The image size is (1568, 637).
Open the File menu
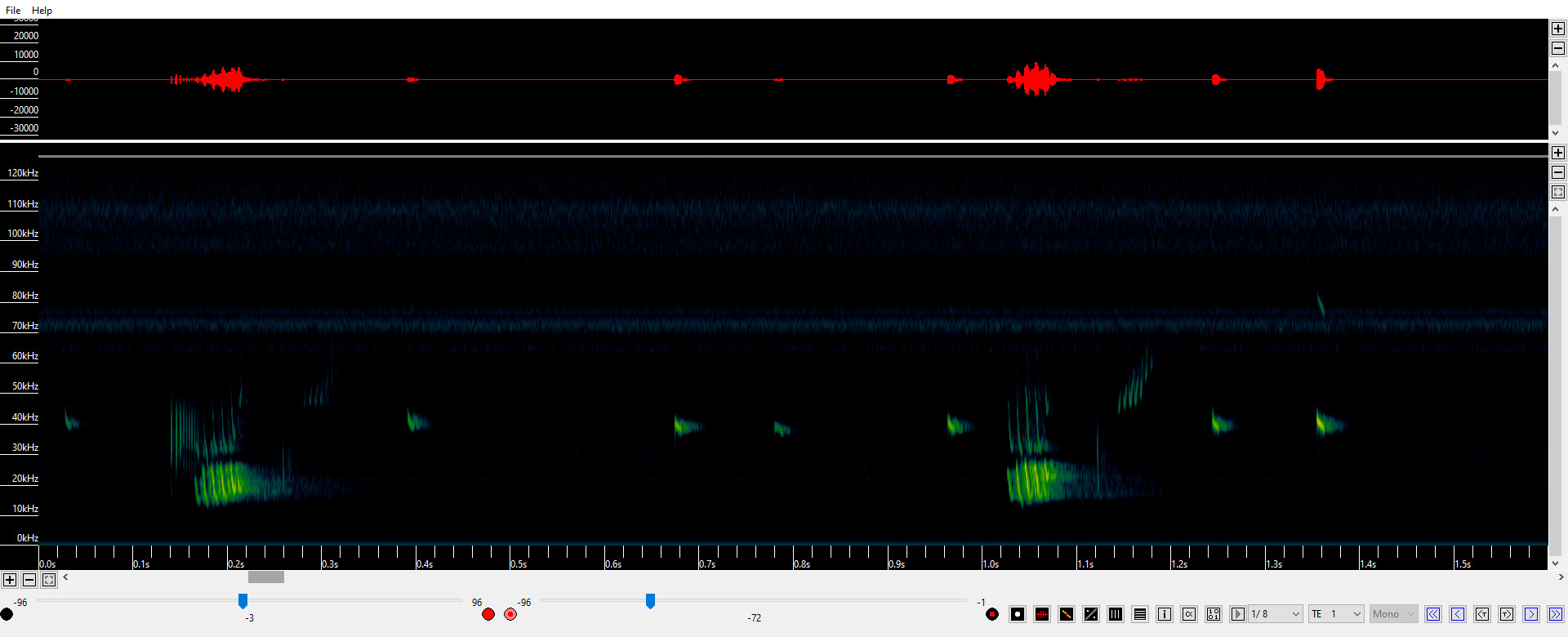pos(13,11)
